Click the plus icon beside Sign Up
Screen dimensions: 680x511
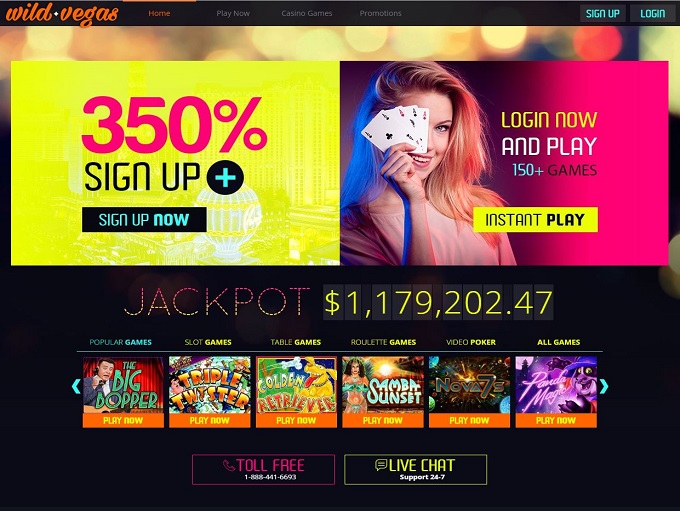[225, 177]
